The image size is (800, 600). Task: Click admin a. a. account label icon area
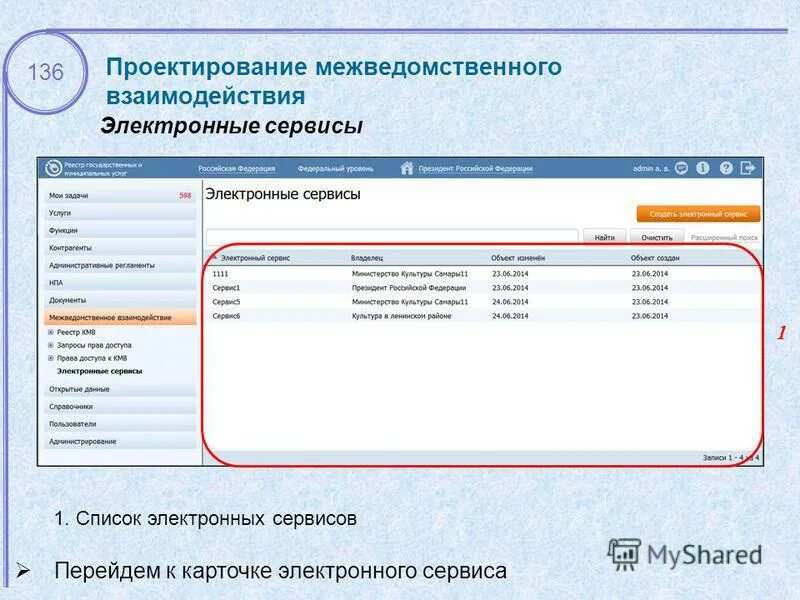coord(650,168)
